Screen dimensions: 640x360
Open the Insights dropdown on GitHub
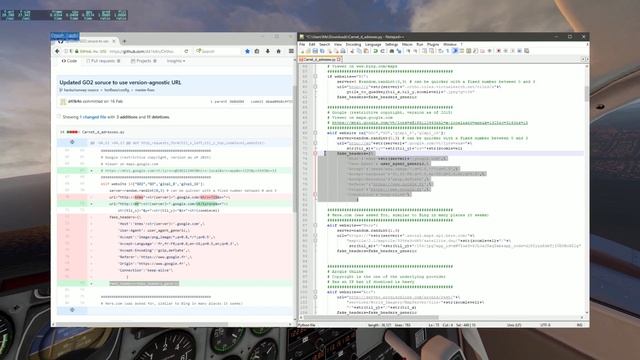[x=176, y=61]
